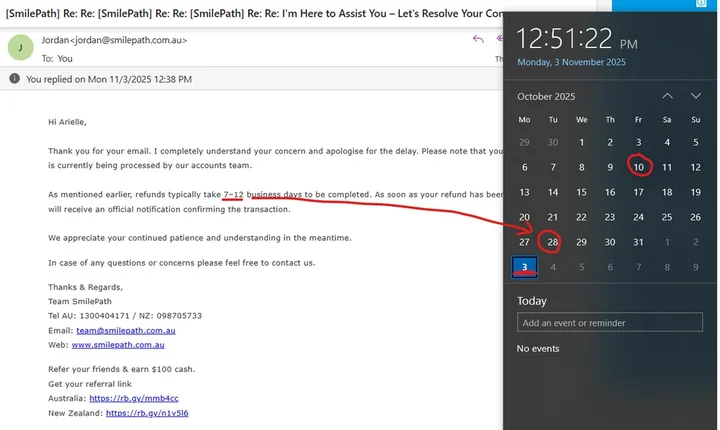Click the 12:51:22 PM clock display
Image resolution: width=720 pixels, height=430 pixels.
[x=577, y=39]
